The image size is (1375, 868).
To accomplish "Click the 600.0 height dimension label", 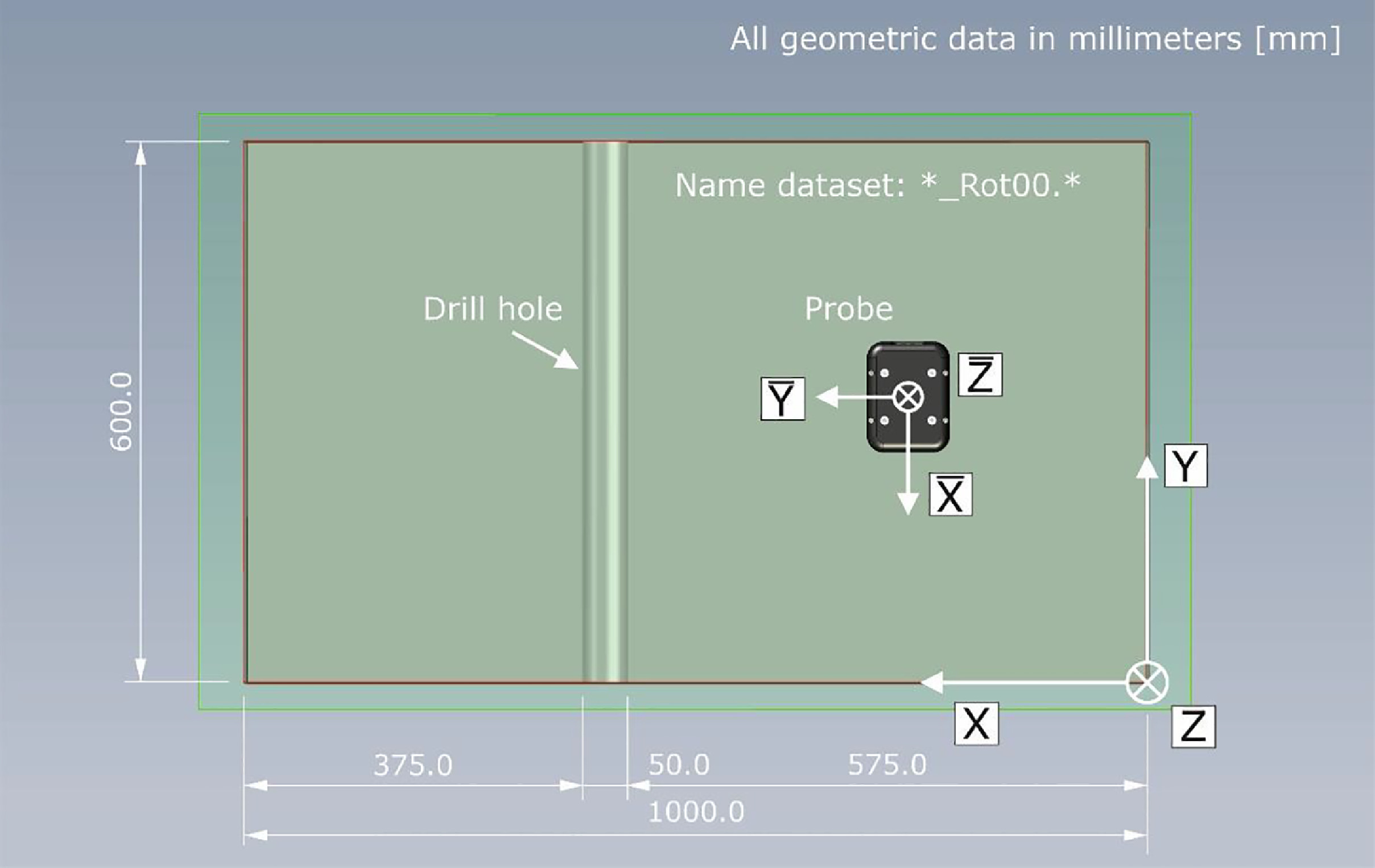I will 121,411.
